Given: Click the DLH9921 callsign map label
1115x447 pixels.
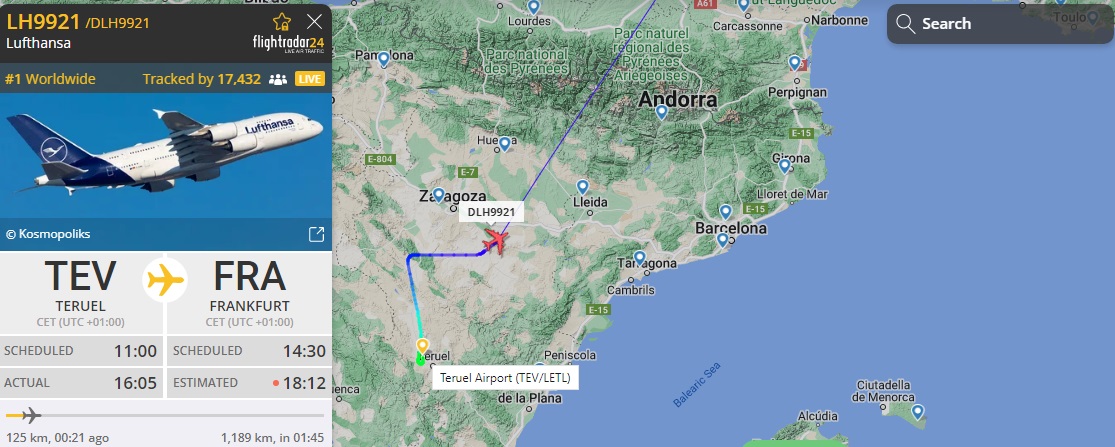Looking at the screenshot, I should pos(491,212).
